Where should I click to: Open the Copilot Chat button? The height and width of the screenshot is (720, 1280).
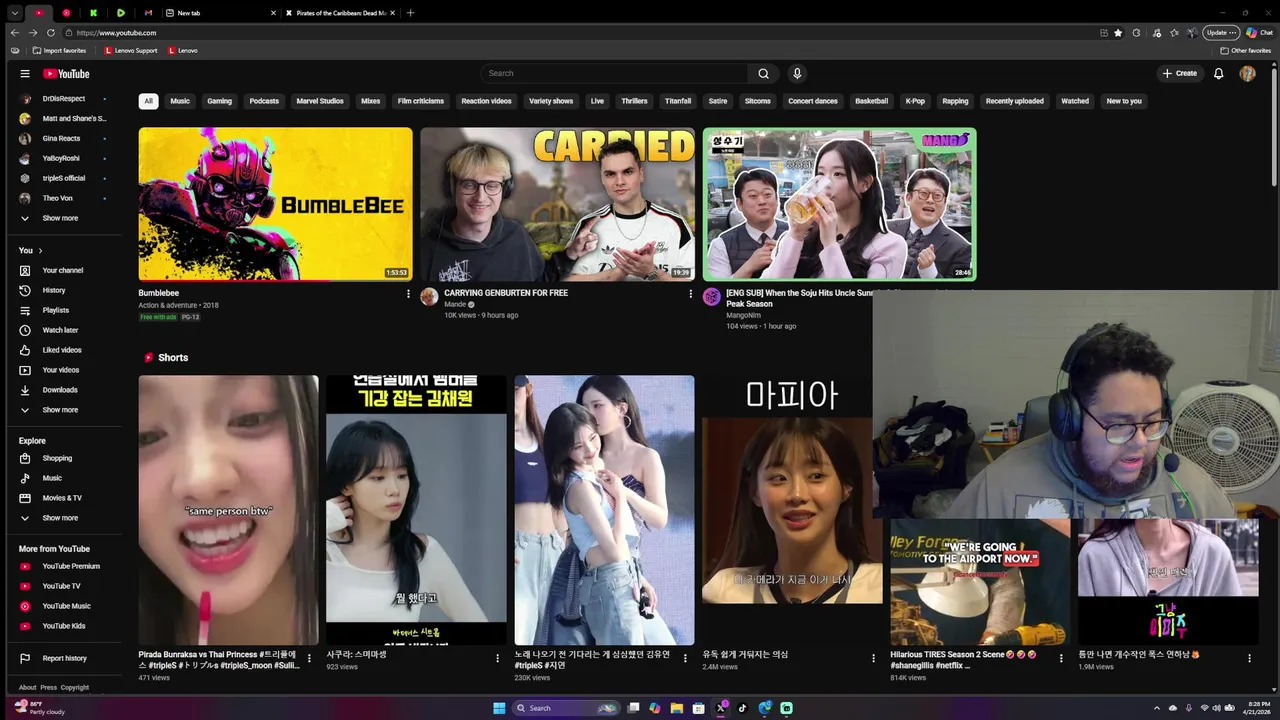point(1259,32)
